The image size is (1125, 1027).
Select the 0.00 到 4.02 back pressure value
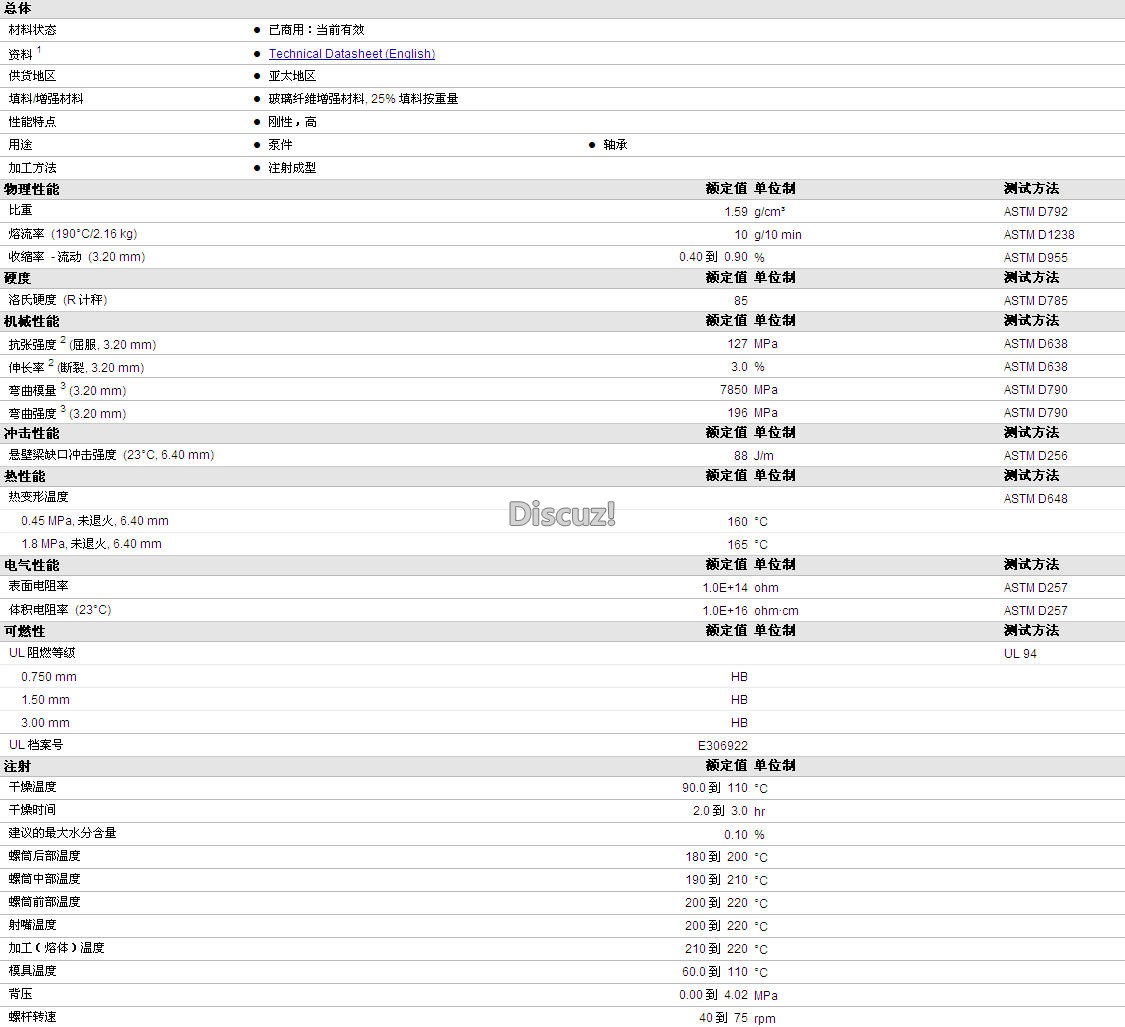pos(713,995)
